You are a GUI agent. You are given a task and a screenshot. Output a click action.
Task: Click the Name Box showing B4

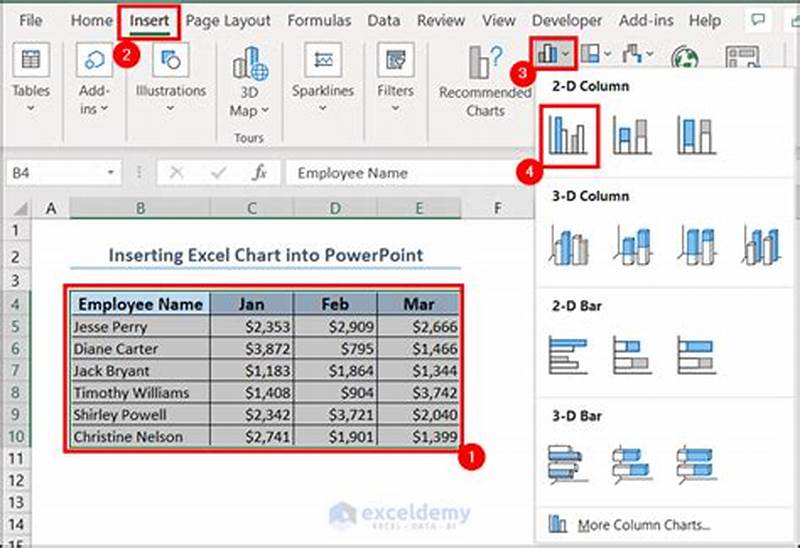pyautogui.click(x=64, y=173)
